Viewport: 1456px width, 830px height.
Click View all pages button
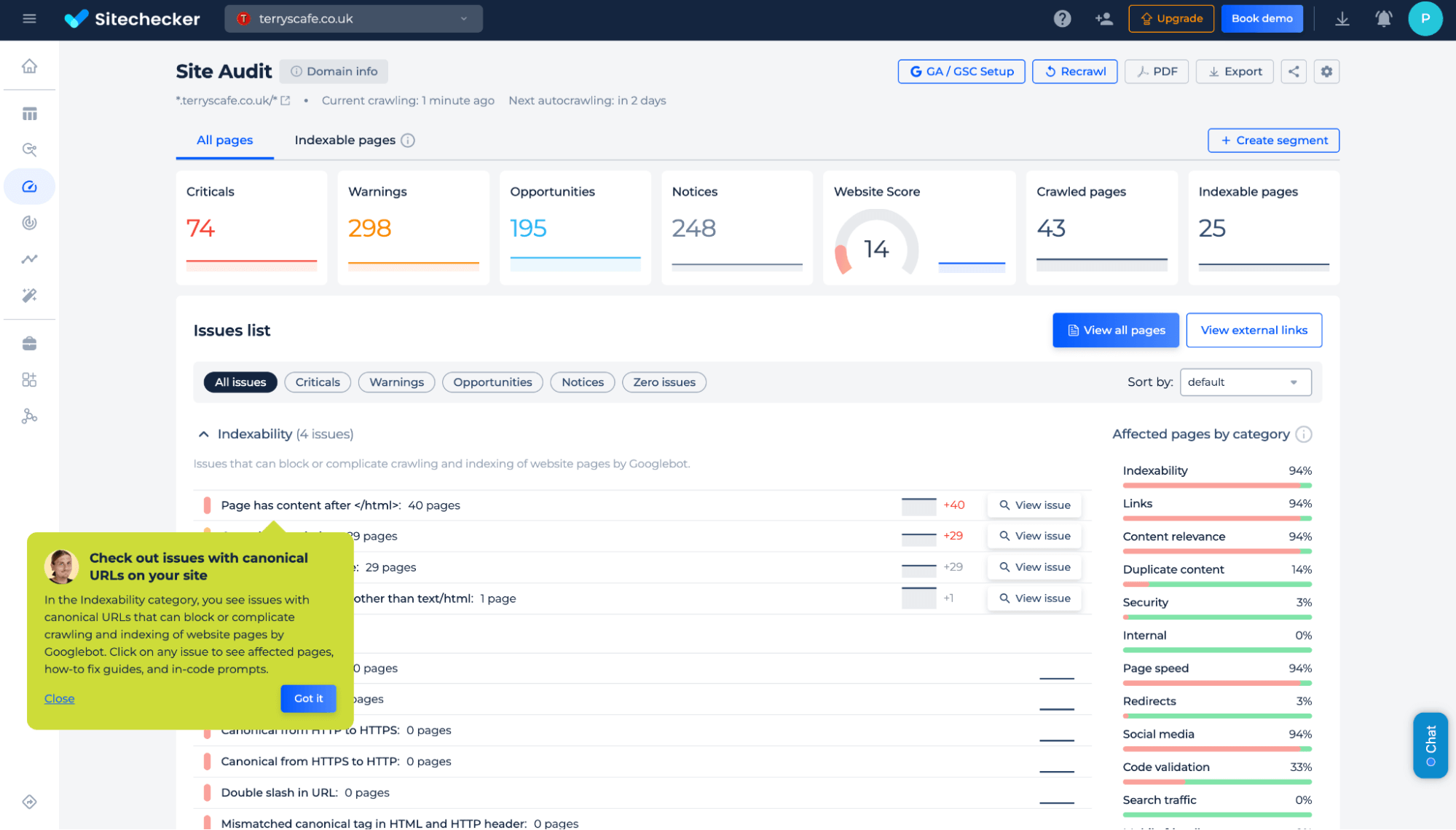coord(1115,329)
